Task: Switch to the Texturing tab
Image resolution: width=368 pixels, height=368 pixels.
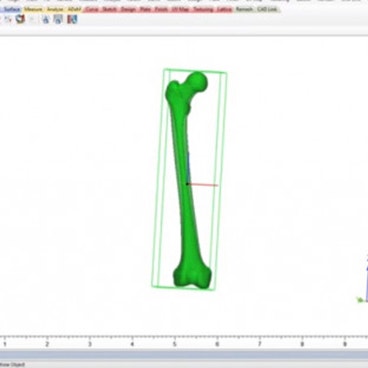Action: click(203, 10)
